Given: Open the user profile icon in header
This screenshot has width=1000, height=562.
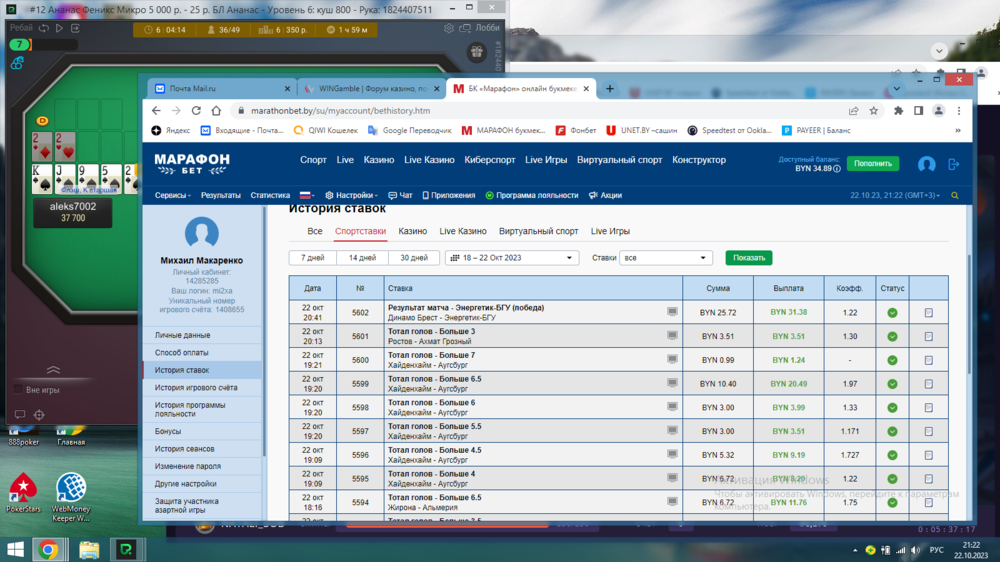Looking at the screenshot, I should coord(926,164).
